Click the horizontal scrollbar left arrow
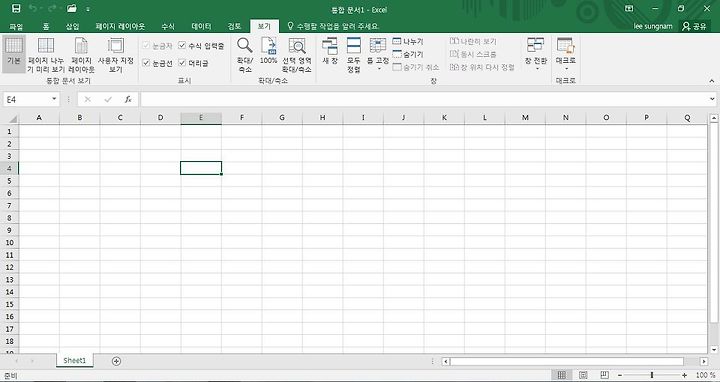 (445, 362)
